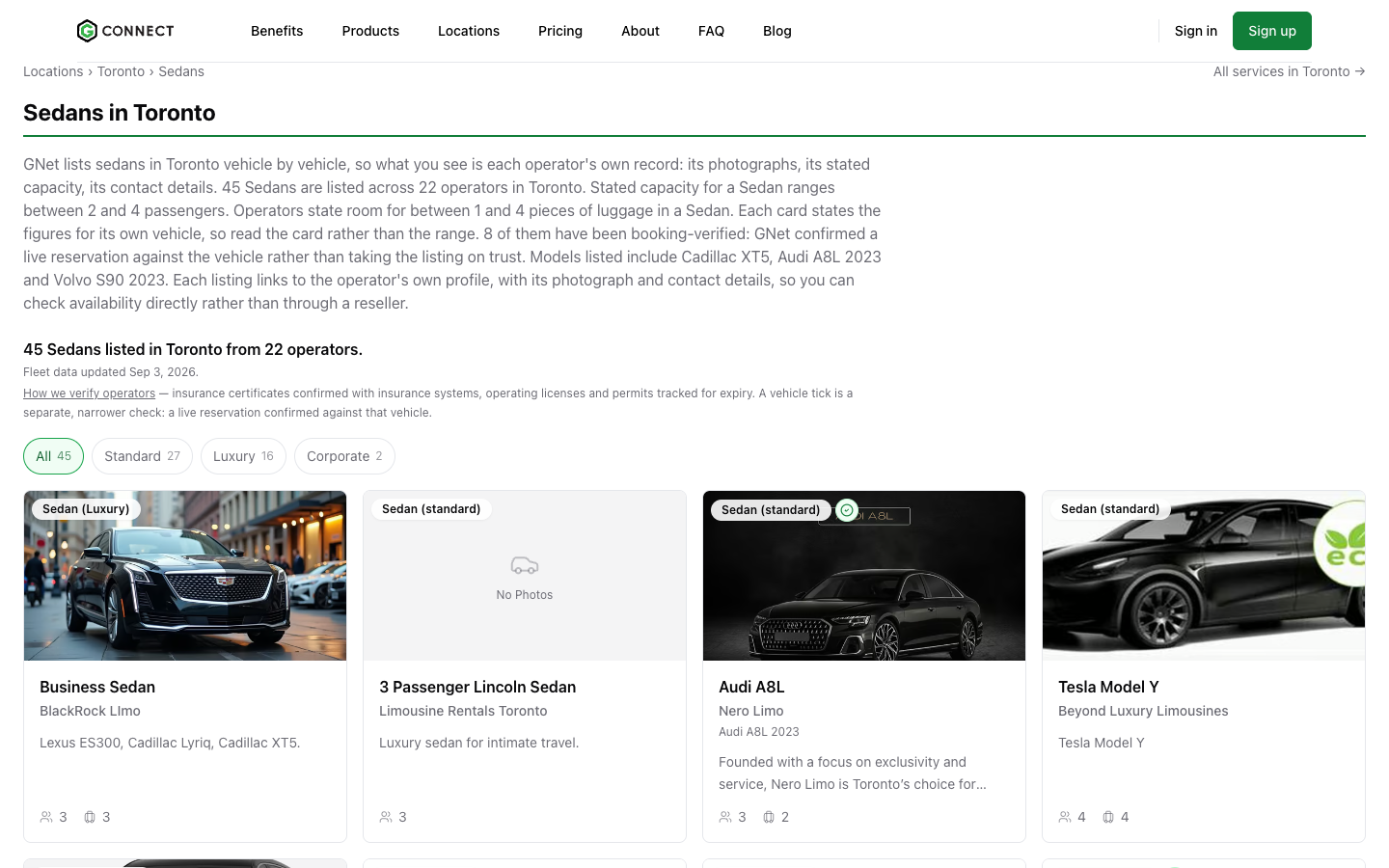Click operator name Beyond Luxury Limousines
This screenshot has width=1389, height=868.
click(1143, 711)
